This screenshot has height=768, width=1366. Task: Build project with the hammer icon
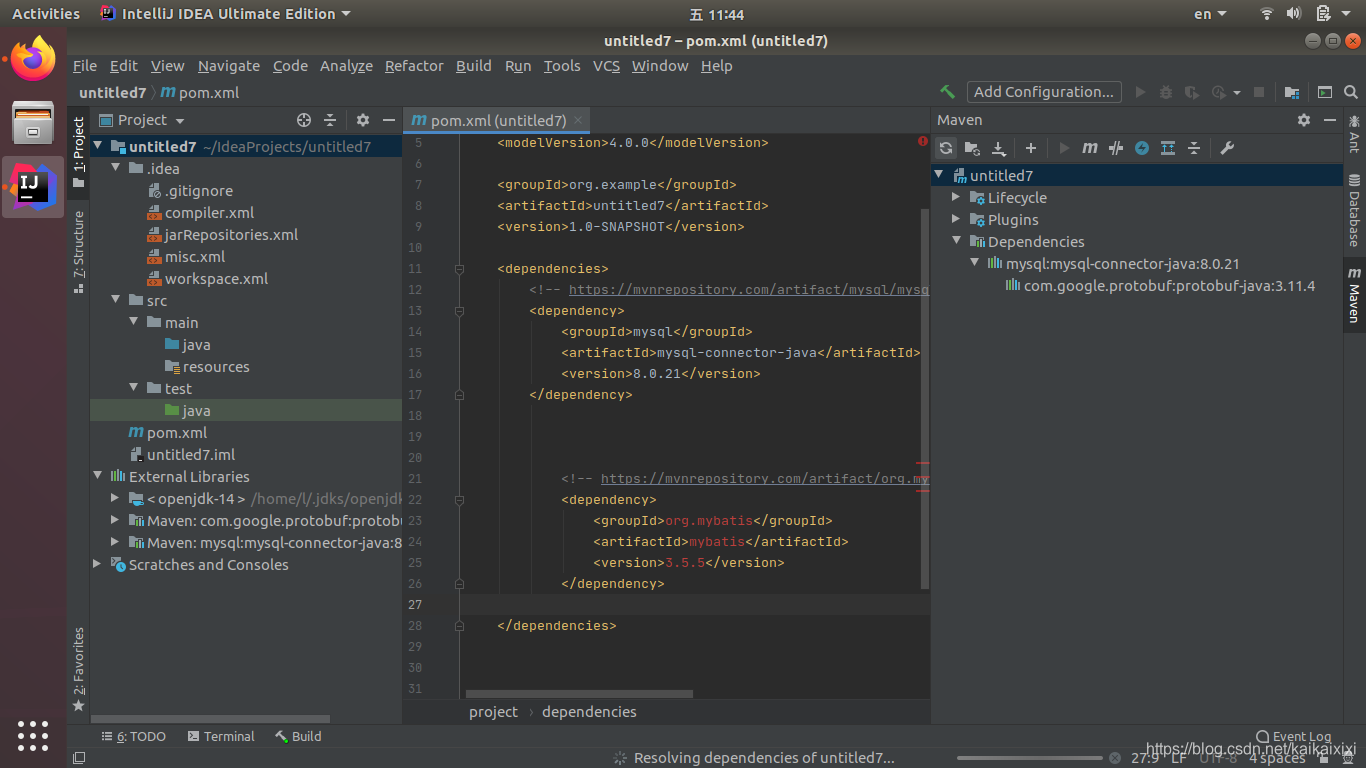(x=947, y=92)
